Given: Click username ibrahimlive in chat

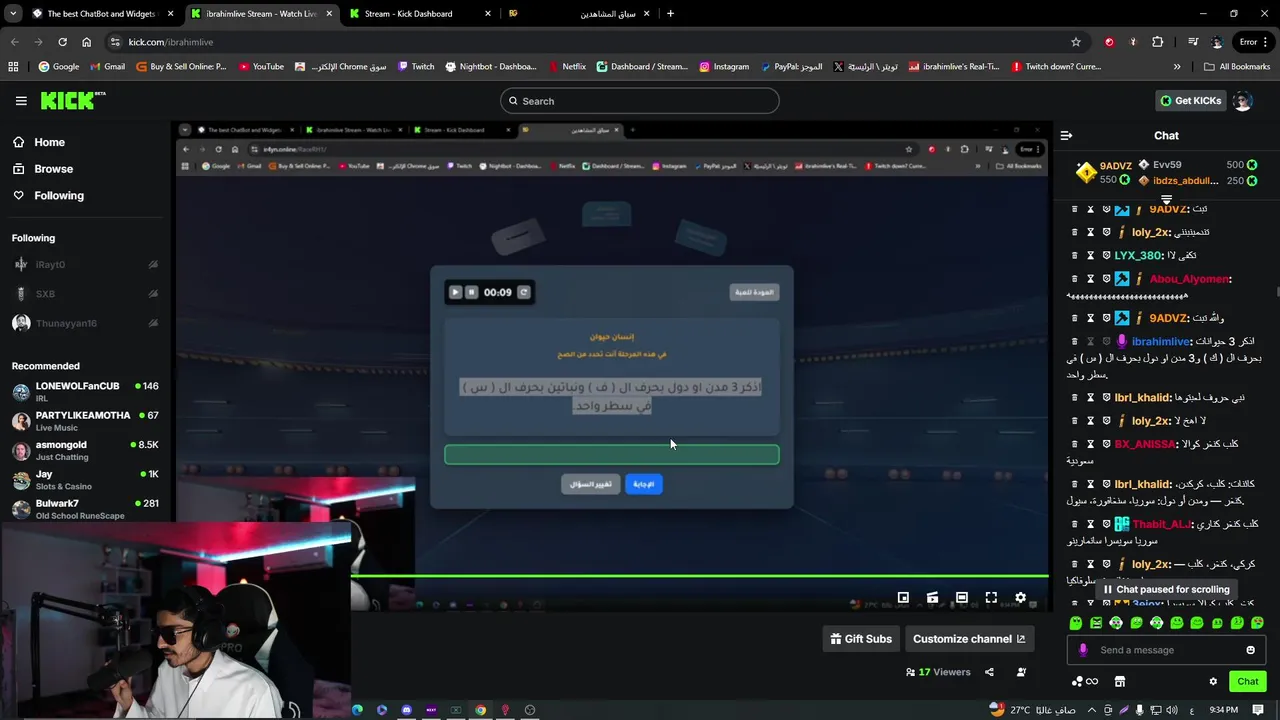Looking at the screenshot, I should pos(1161,342).
